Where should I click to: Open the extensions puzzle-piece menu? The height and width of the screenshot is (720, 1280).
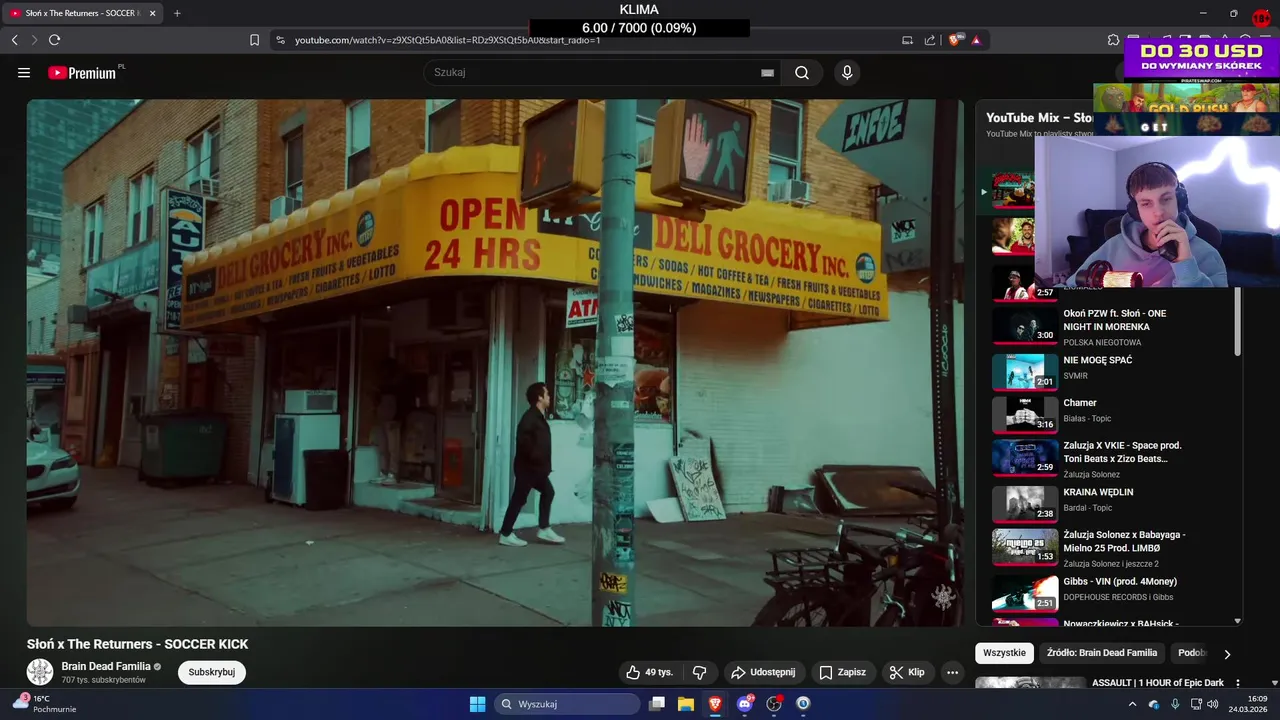tap(1113, 40)
